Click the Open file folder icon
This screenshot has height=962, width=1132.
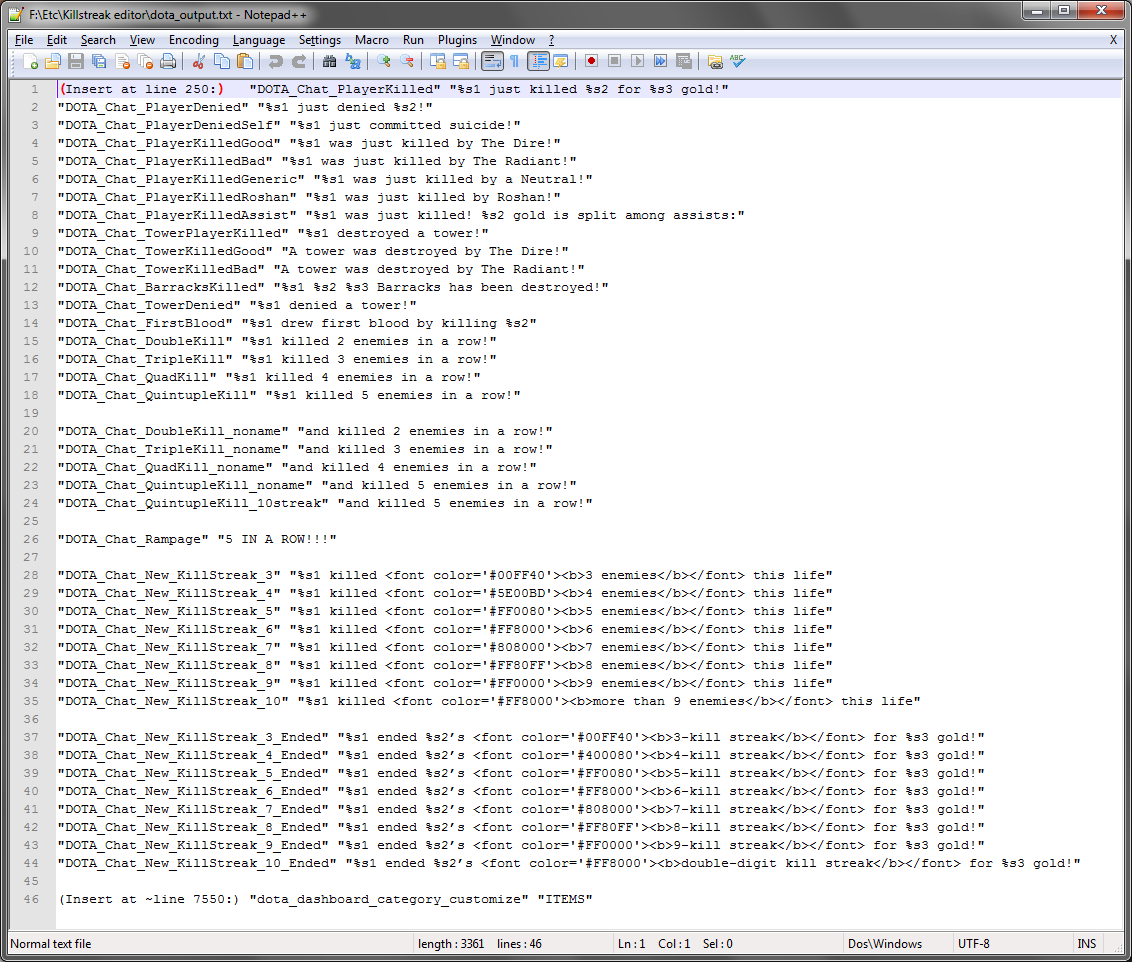tap(53, 61)
